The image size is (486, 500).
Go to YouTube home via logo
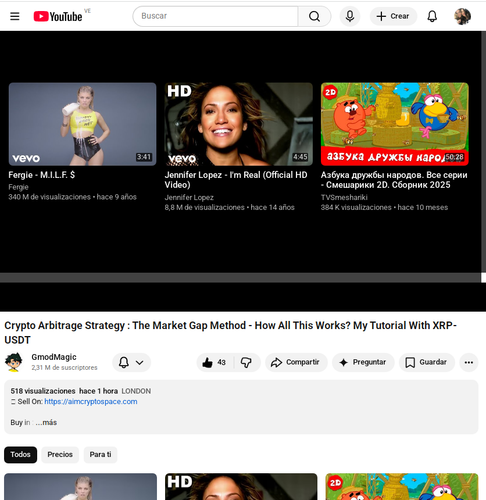[58, 16]
